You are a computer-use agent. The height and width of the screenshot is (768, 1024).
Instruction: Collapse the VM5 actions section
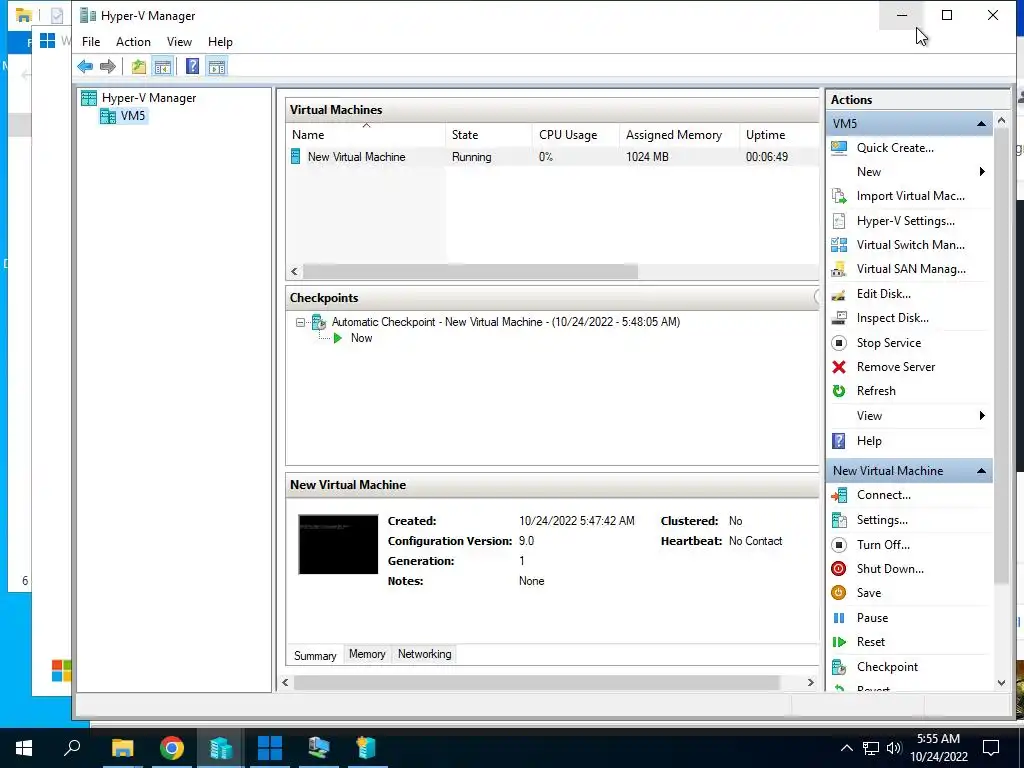coord(981,123)
